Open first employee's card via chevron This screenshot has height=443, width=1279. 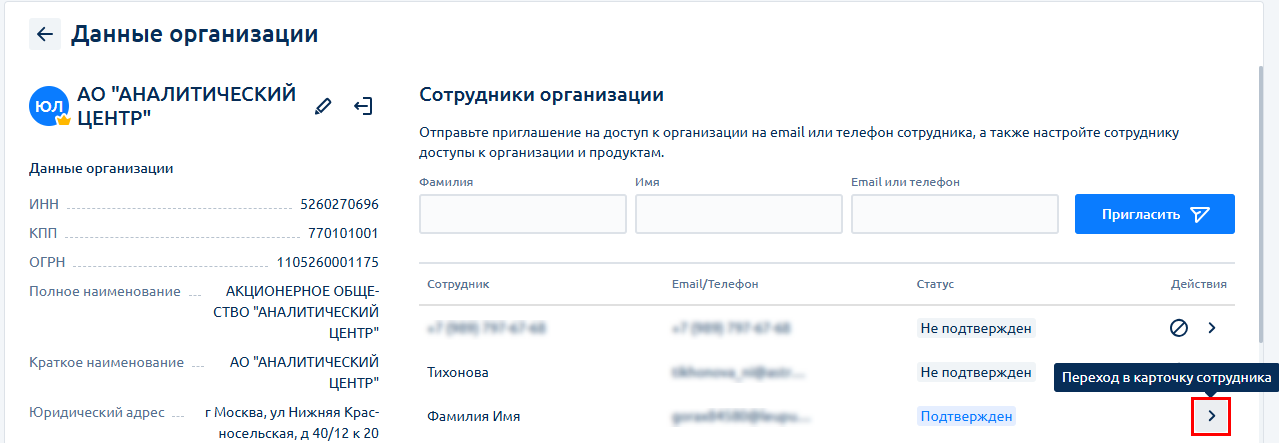(1212, 328)
